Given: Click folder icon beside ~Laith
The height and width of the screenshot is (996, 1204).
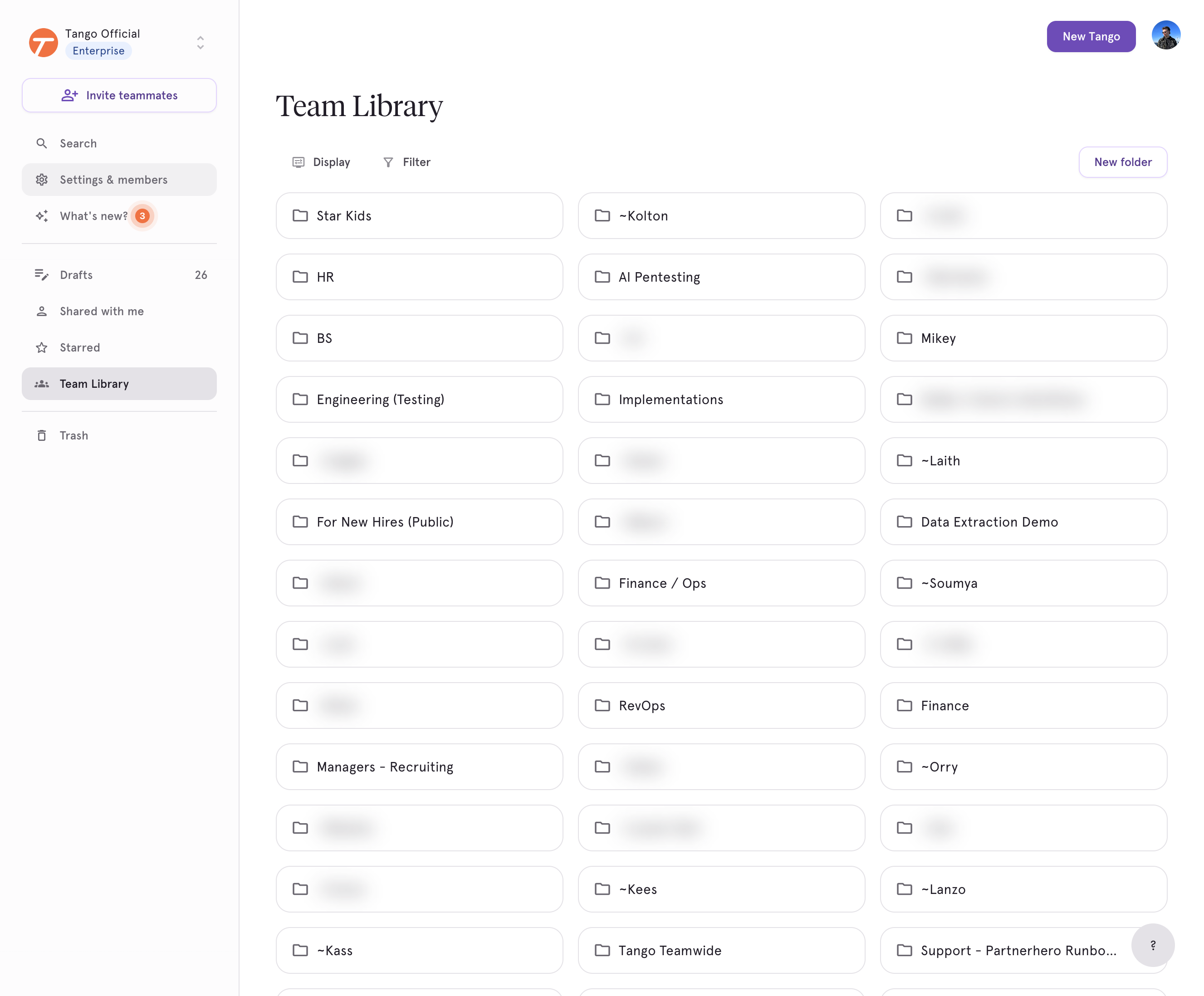Looking at the screenshot, I should [x=904, y=461].
